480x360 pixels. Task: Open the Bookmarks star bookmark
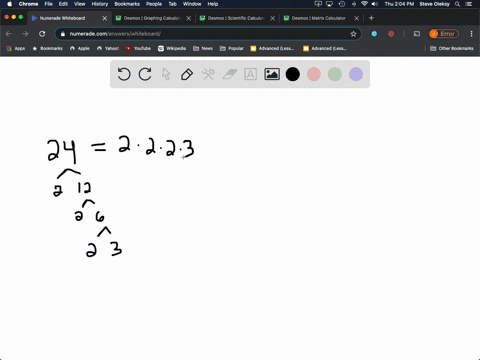point(47,48)
